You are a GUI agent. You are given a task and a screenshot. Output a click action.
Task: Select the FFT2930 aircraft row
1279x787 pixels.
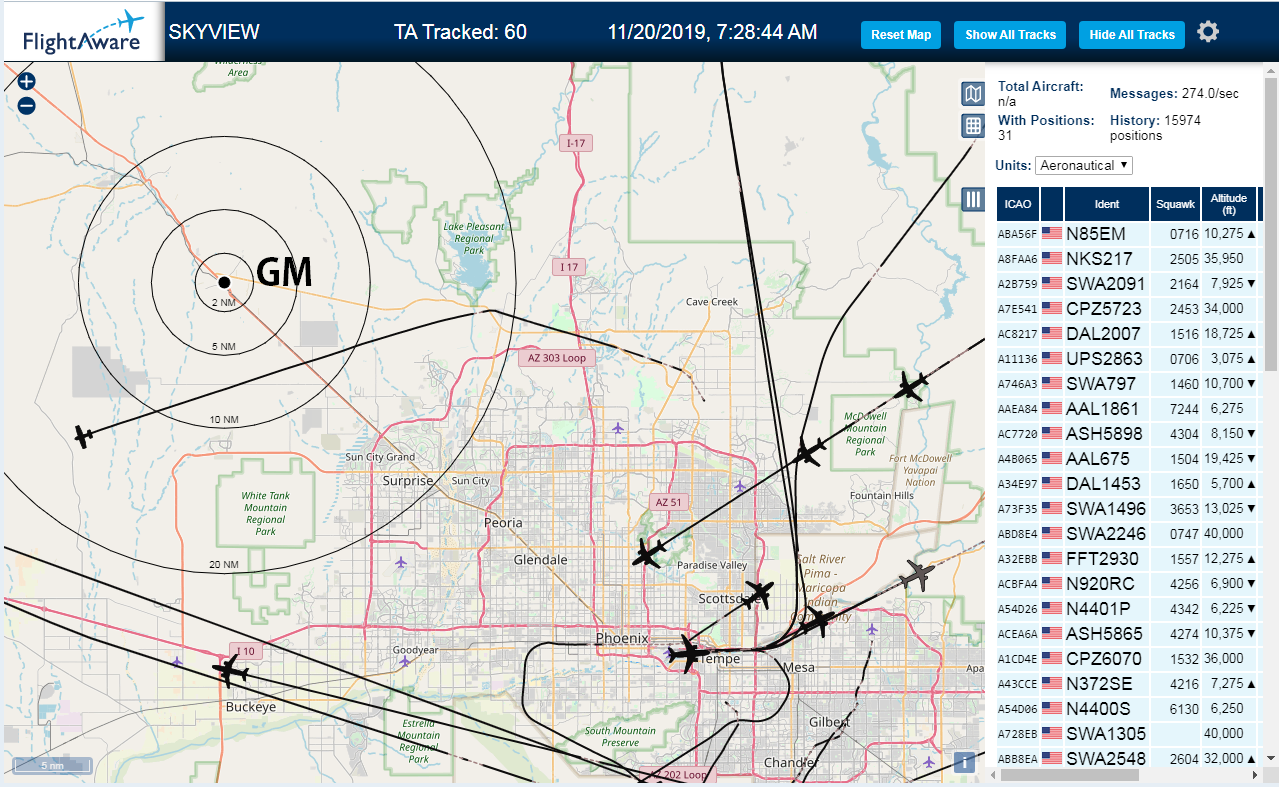1127,559
